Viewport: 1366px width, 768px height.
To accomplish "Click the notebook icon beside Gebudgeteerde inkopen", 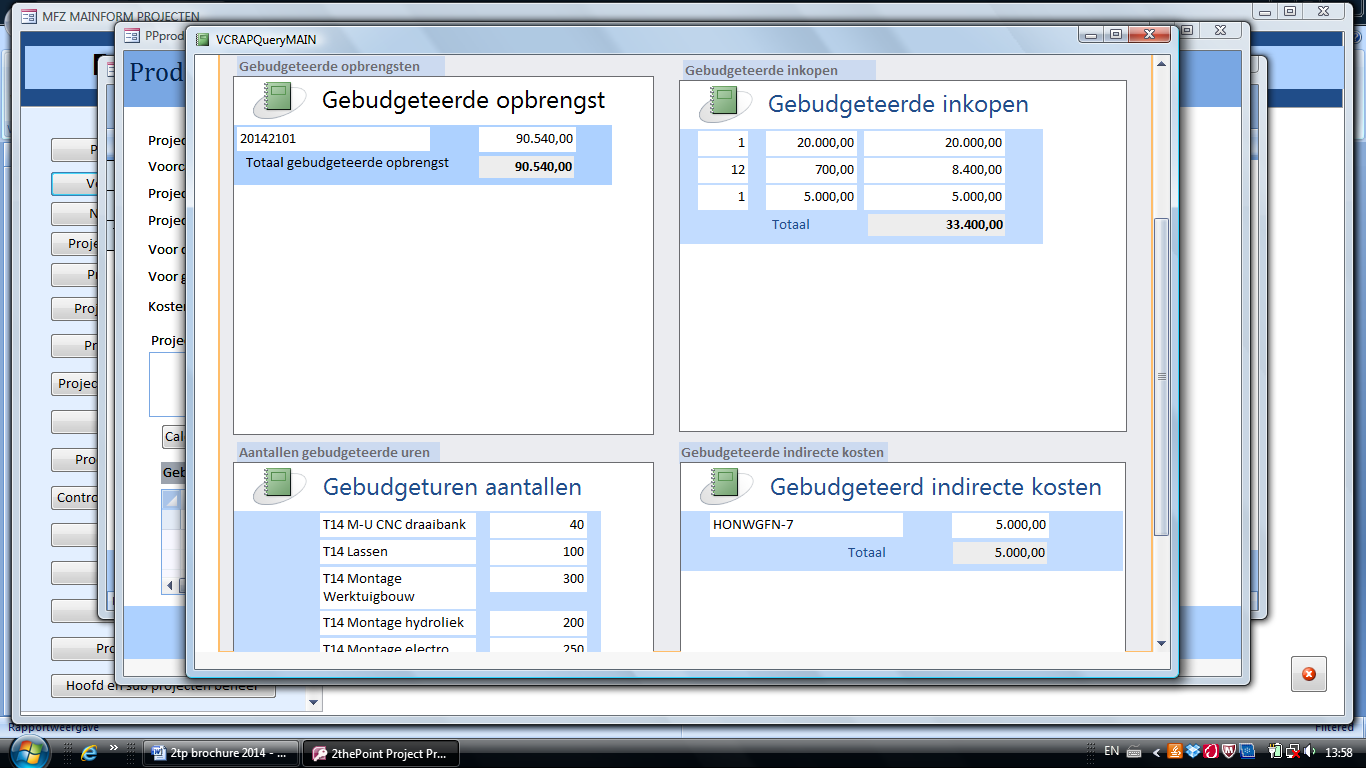I will 725,104.
